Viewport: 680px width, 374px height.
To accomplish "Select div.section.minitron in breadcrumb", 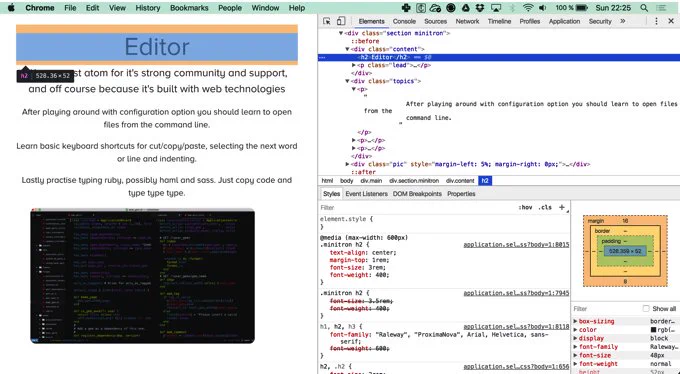I will pos(414,181).
